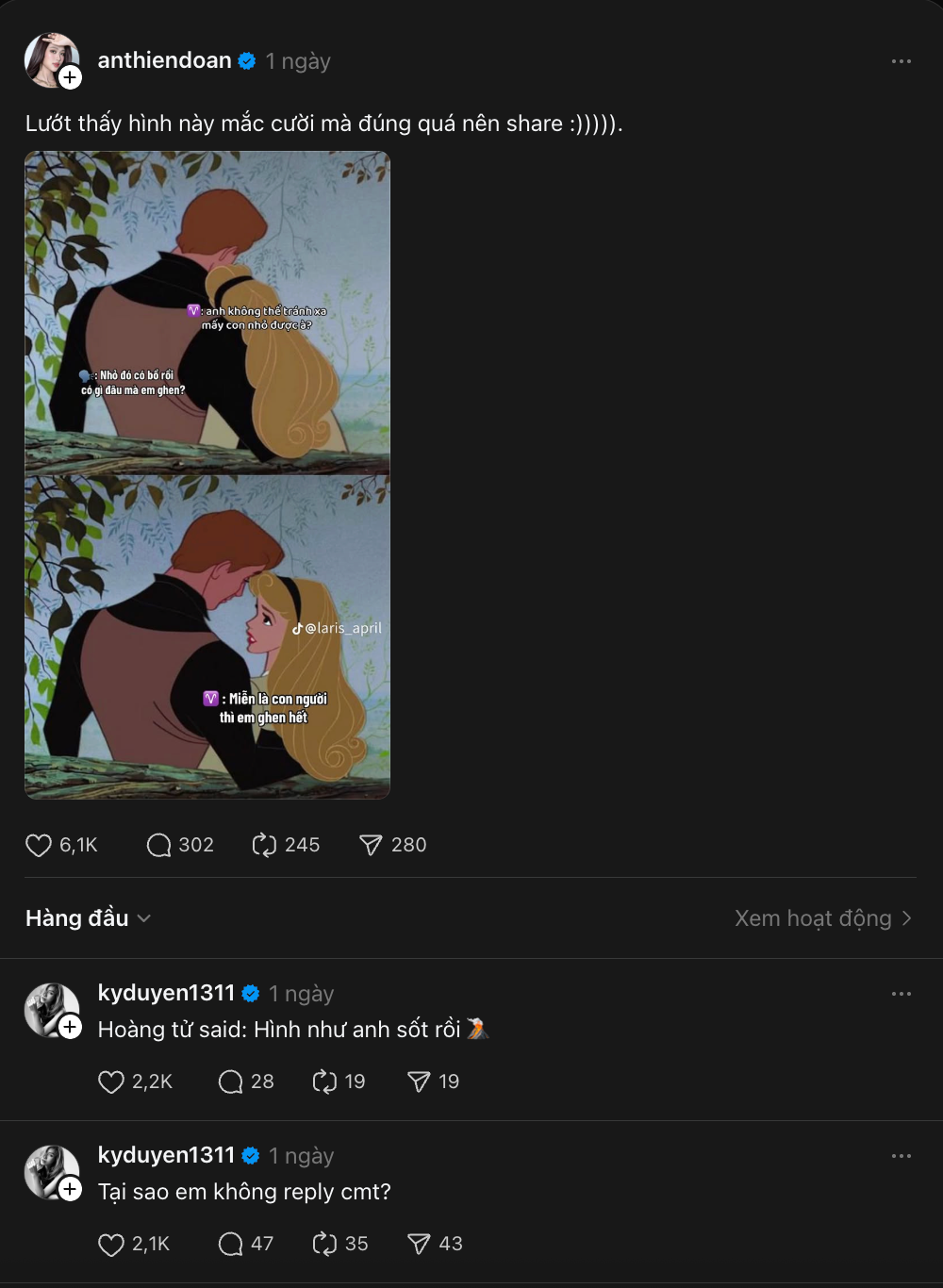Image resolution: width=943 pixels, height=1288 pixels.
Task: Repost the anthiendoan post
Action: [x=264, y=845]
